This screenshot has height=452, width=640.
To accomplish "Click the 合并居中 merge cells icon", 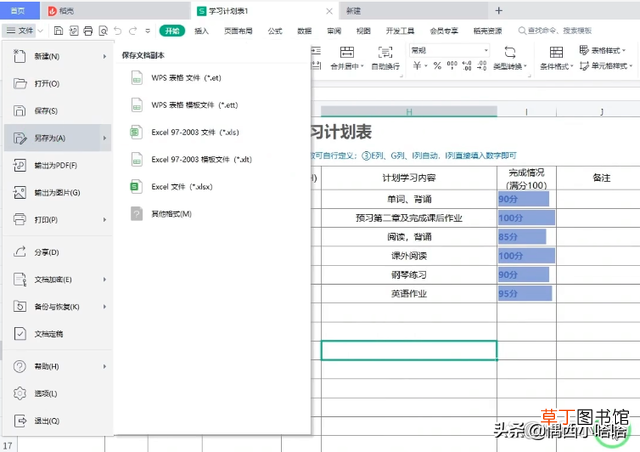I will (x=347, y=52).
